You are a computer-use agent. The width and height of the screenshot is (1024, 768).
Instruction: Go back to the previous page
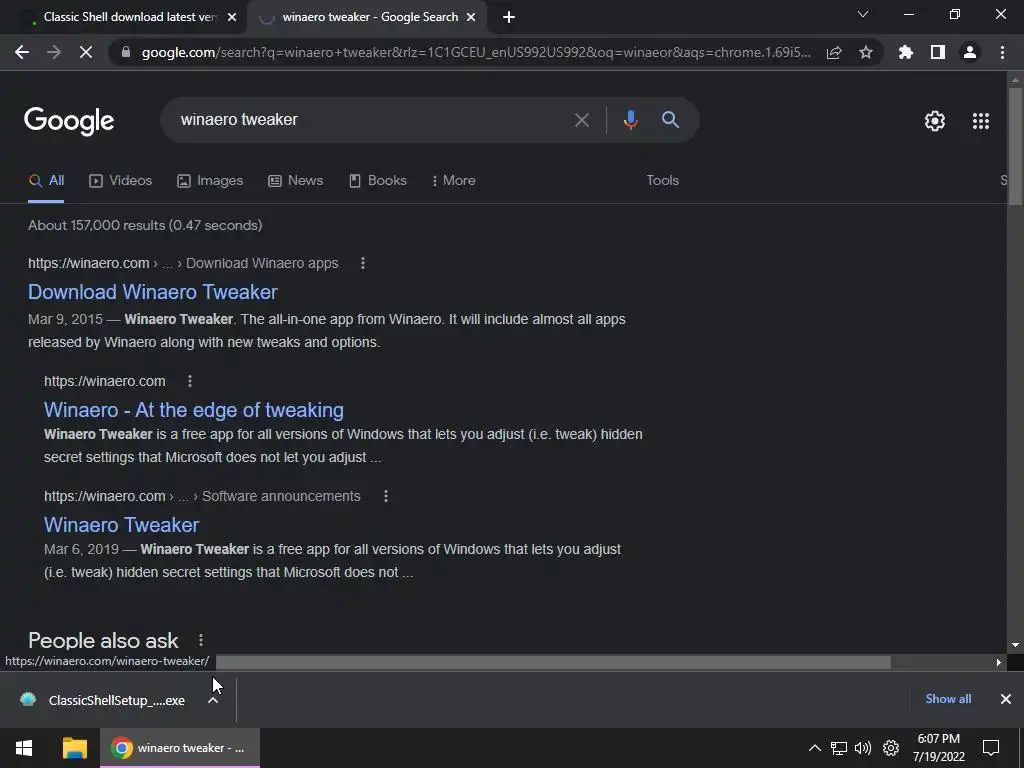[22, 52]
